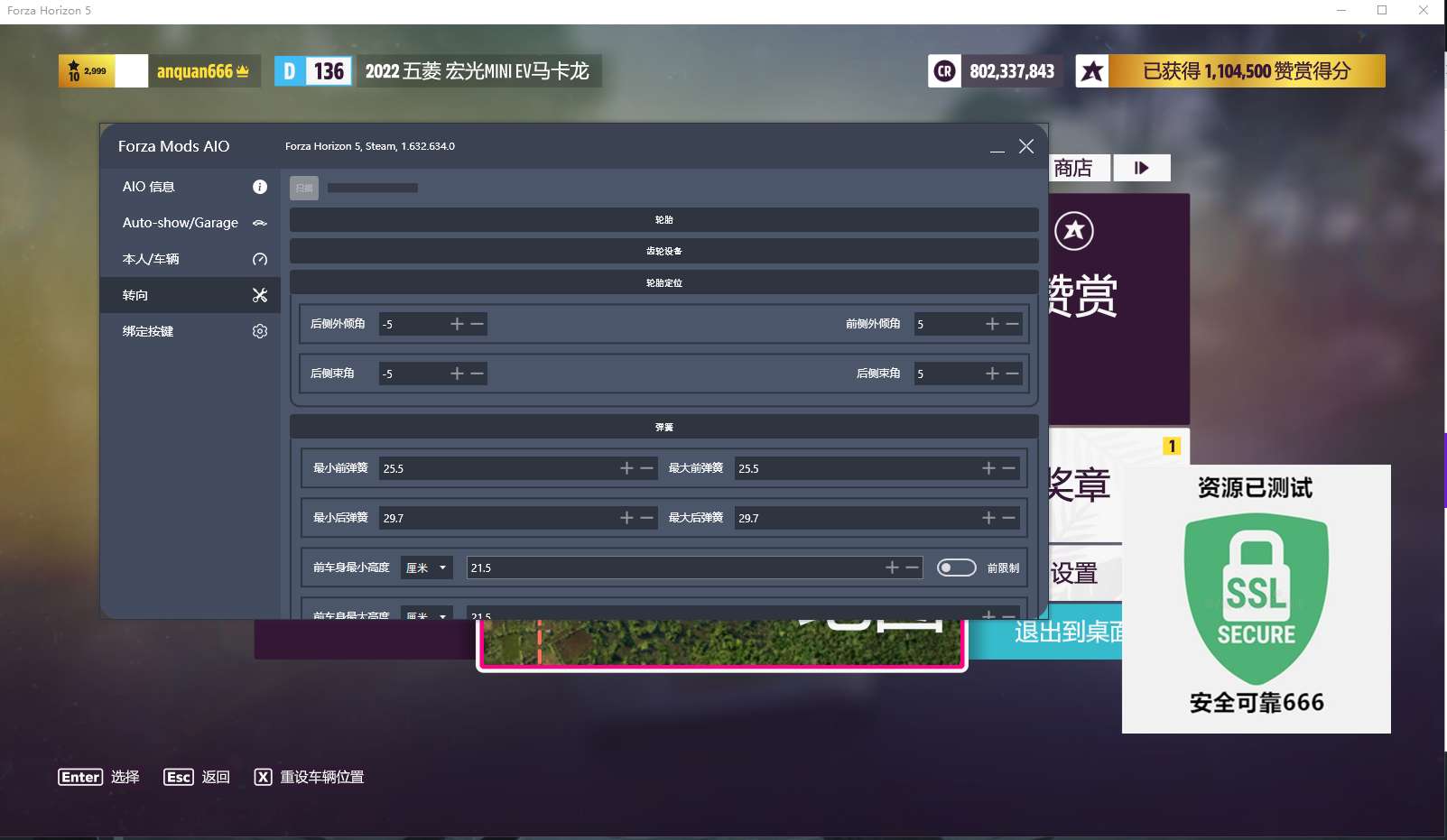Click the next-page arrow tab beside 商店

coord(1142,168)
